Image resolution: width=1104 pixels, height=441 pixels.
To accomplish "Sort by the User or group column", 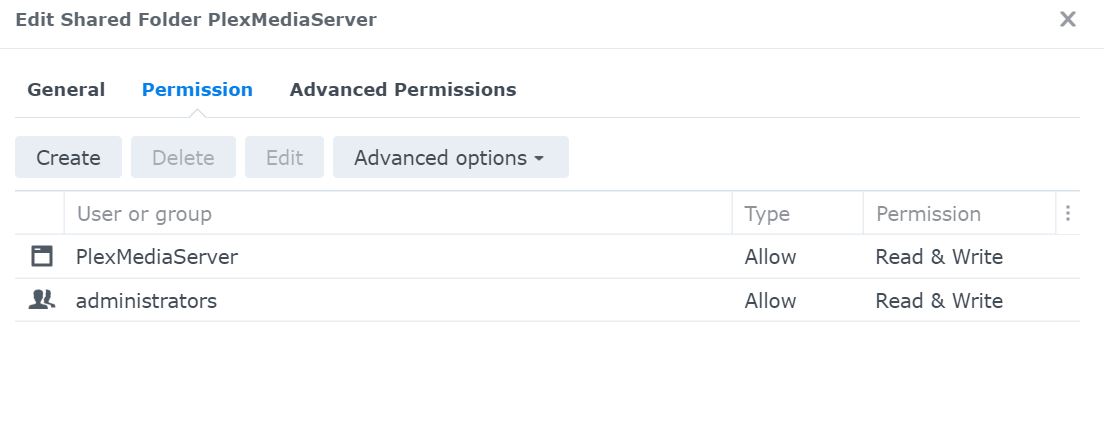I will tap(144, 214).
